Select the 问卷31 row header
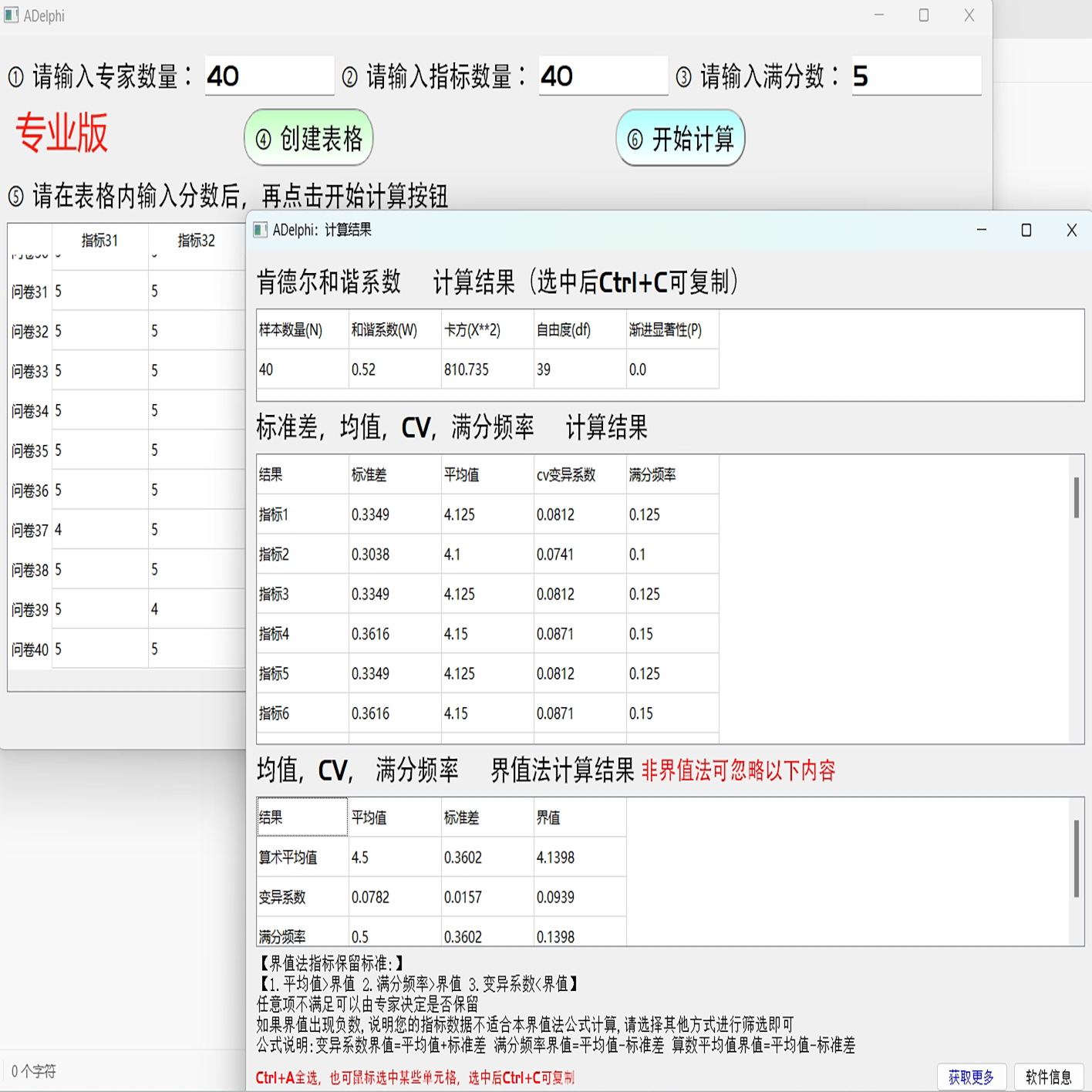The image size is (1092, 1092). (30, 292)
